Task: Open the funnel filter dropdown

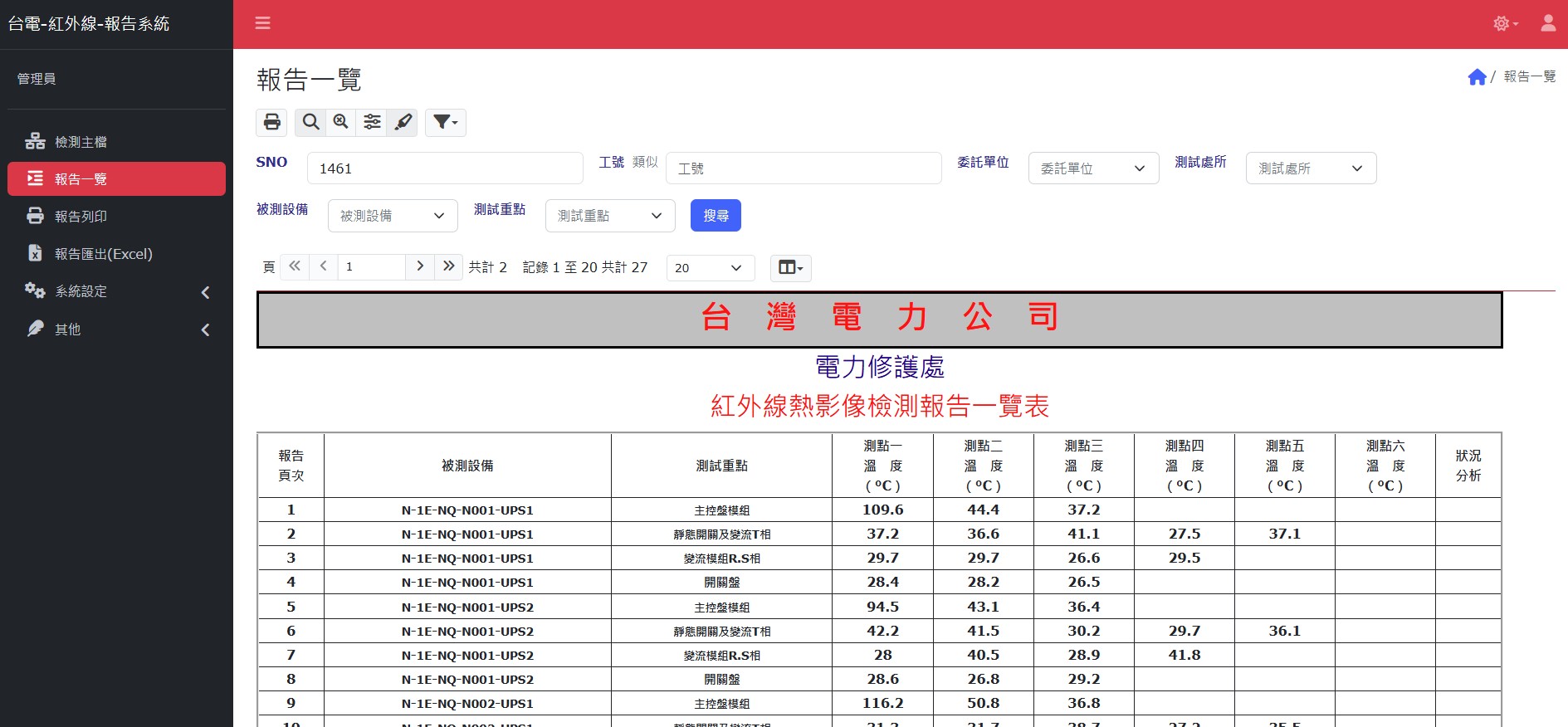Action: [446, 122]
